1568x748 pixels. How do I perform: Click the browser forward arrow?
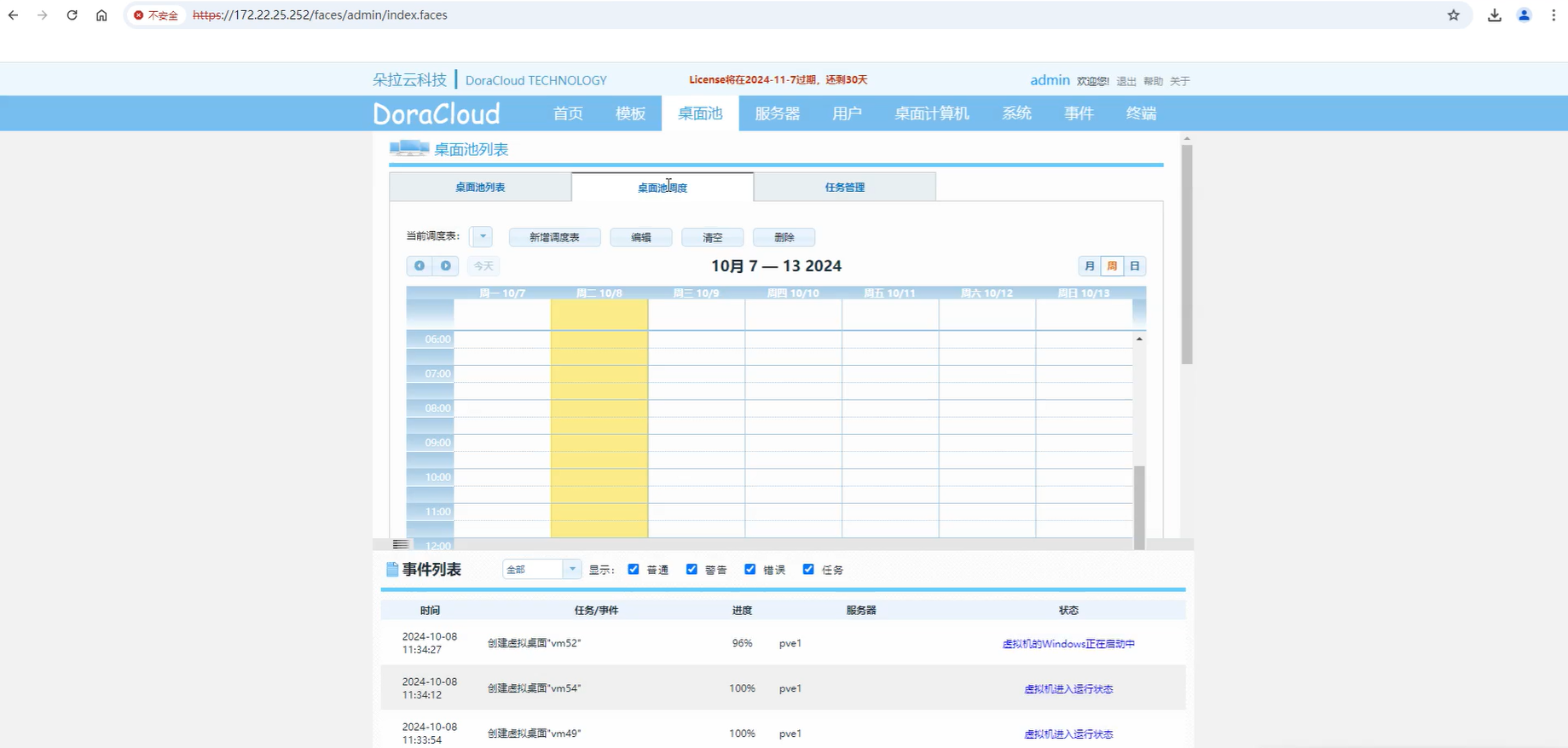42,15
